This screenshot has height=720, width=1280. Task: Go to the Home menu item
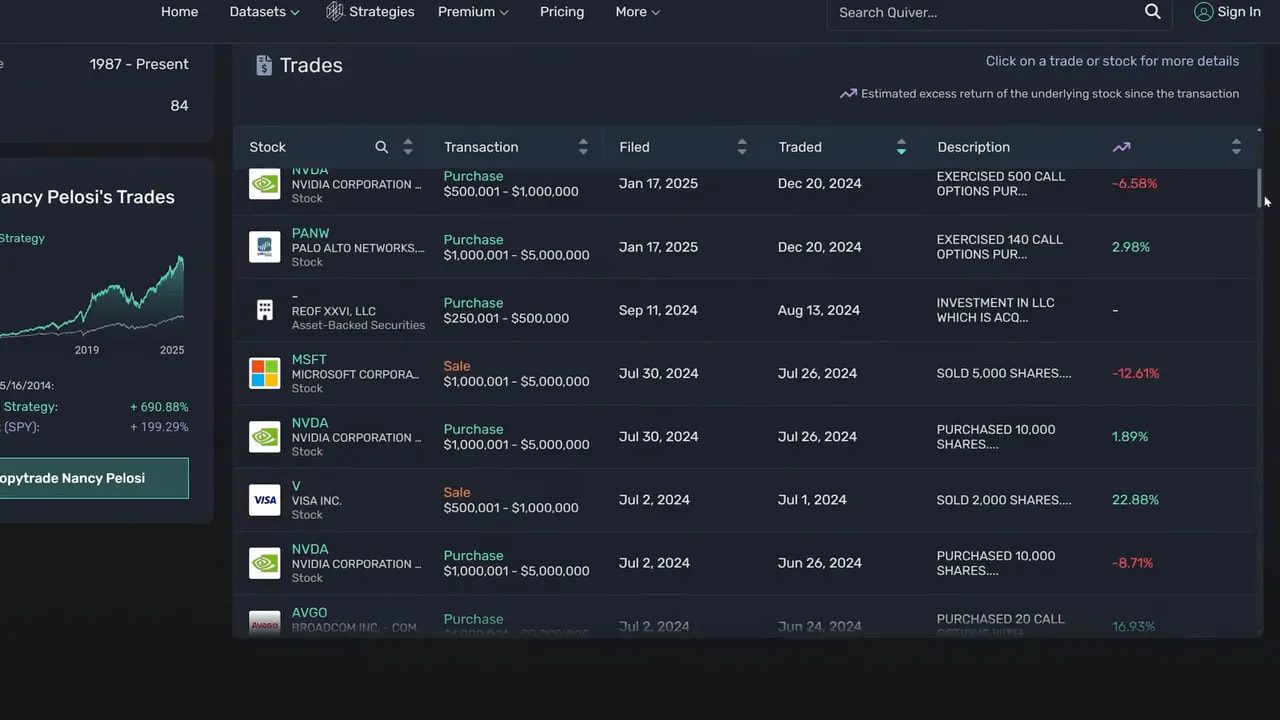click(x=179, y=11)
